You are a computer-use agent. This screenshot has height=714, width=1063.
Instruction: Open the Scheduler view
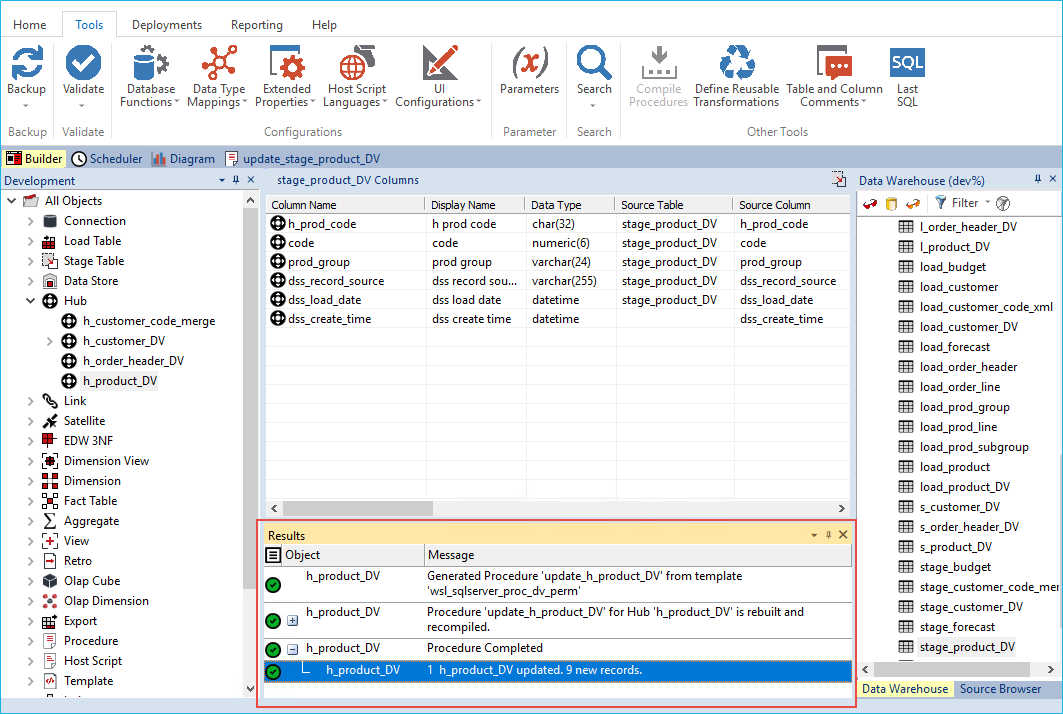[x=108, y=158]
